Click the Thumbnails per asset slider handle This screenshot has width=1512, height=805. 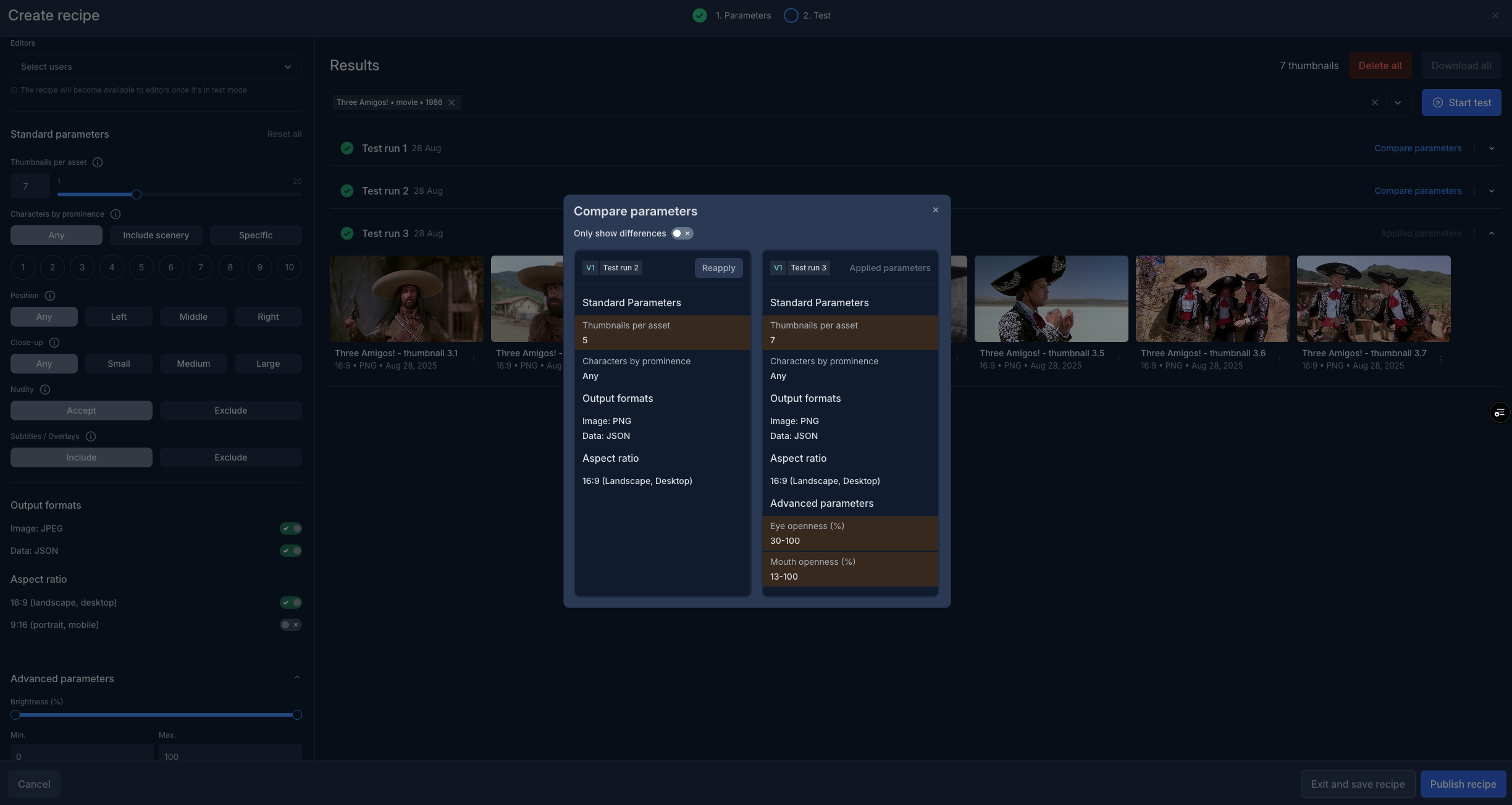pyautogui.click(x=136, y=194)
